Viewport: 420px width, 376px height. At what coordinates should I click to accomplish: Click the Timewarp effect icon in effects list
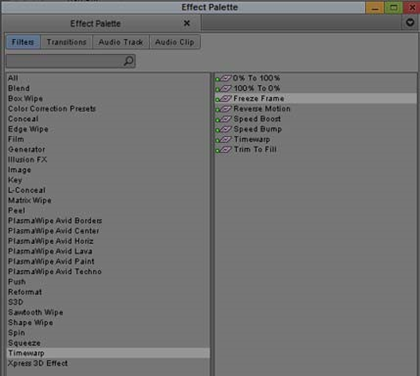point(223,139)
